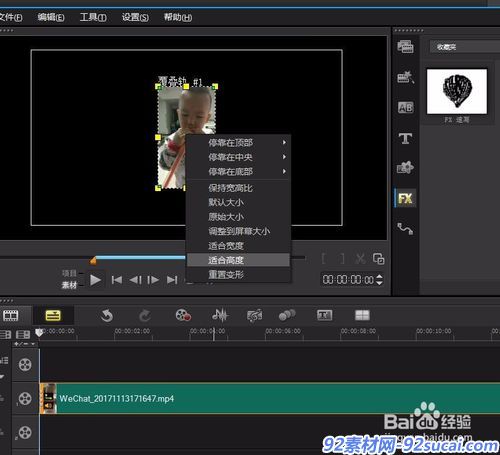Choose 调整到屏幕大小 from the context menu
This screenshot has width=500, height=455.
(x=238, y=231)
